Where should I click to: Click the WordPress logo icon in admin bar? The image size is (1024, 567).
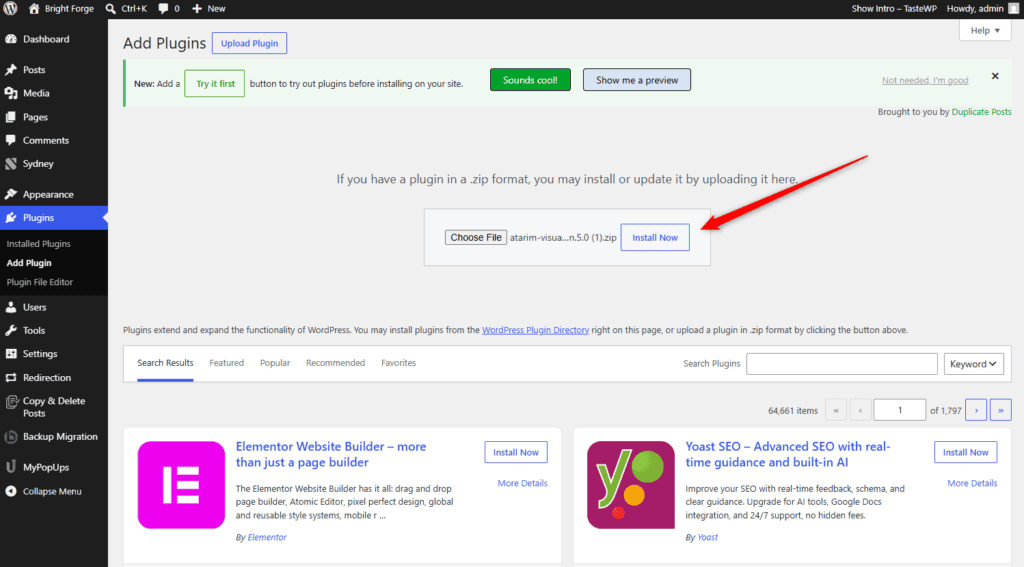coord(10,8)
